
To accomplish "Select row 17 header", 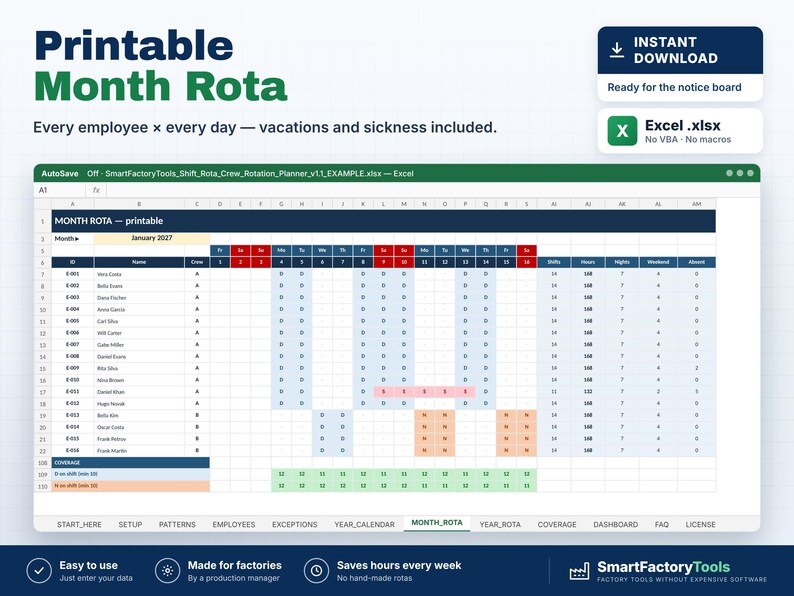I will [43, 392].
